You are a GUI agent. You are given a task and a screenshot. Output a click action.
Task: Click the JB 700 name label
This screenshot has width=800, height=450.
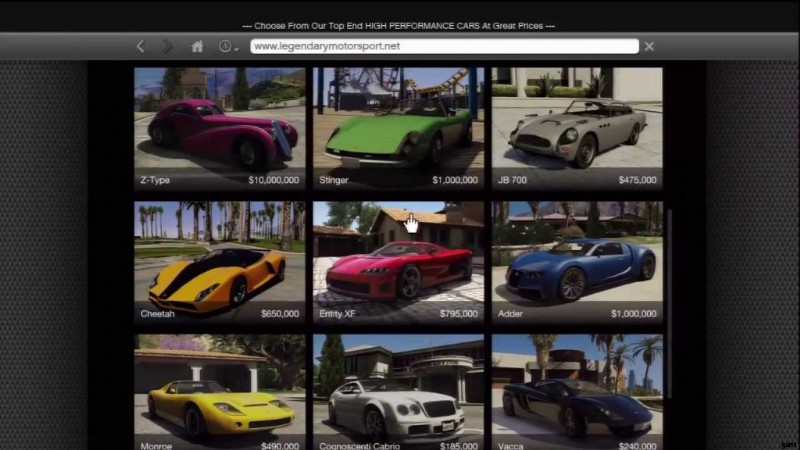click(x=512, y=180)
